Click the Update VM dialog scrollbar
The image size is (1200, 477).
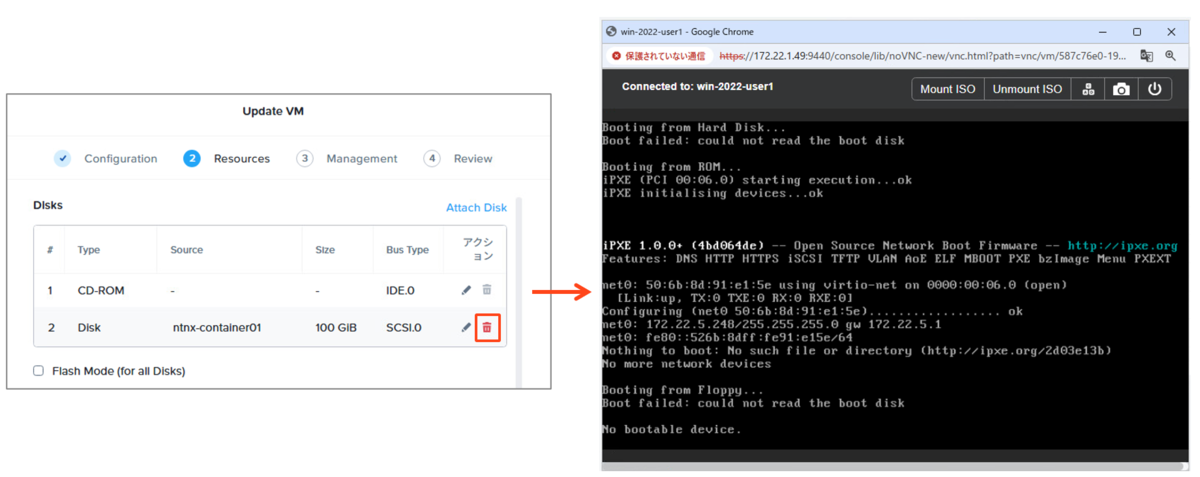pos(518,290)
